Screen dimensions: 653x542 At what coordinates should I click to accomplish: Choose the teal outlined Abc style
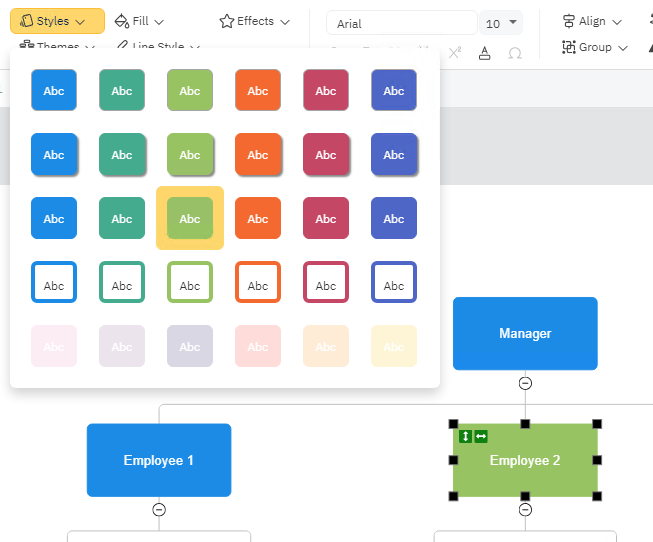[x=122, y=282]
